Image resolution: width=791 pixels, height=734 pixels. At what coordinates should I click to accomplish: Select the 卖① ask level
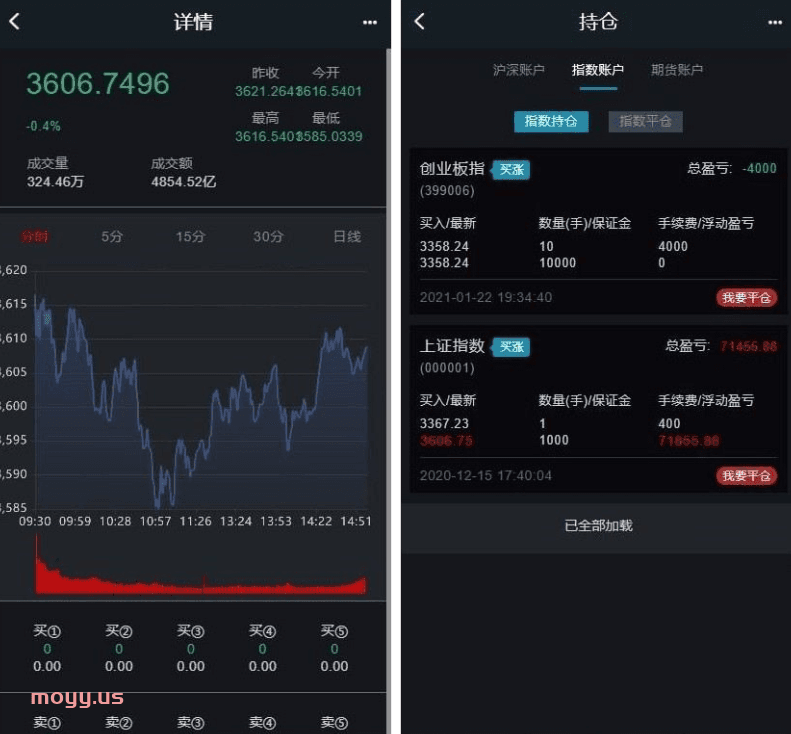pos(47,722)
